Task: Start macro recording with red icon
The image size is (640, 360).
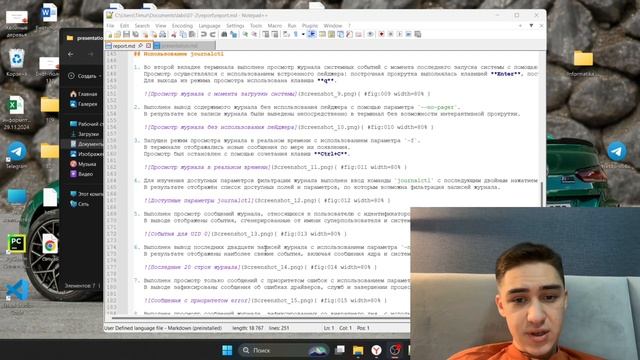Action: point(381,34)
